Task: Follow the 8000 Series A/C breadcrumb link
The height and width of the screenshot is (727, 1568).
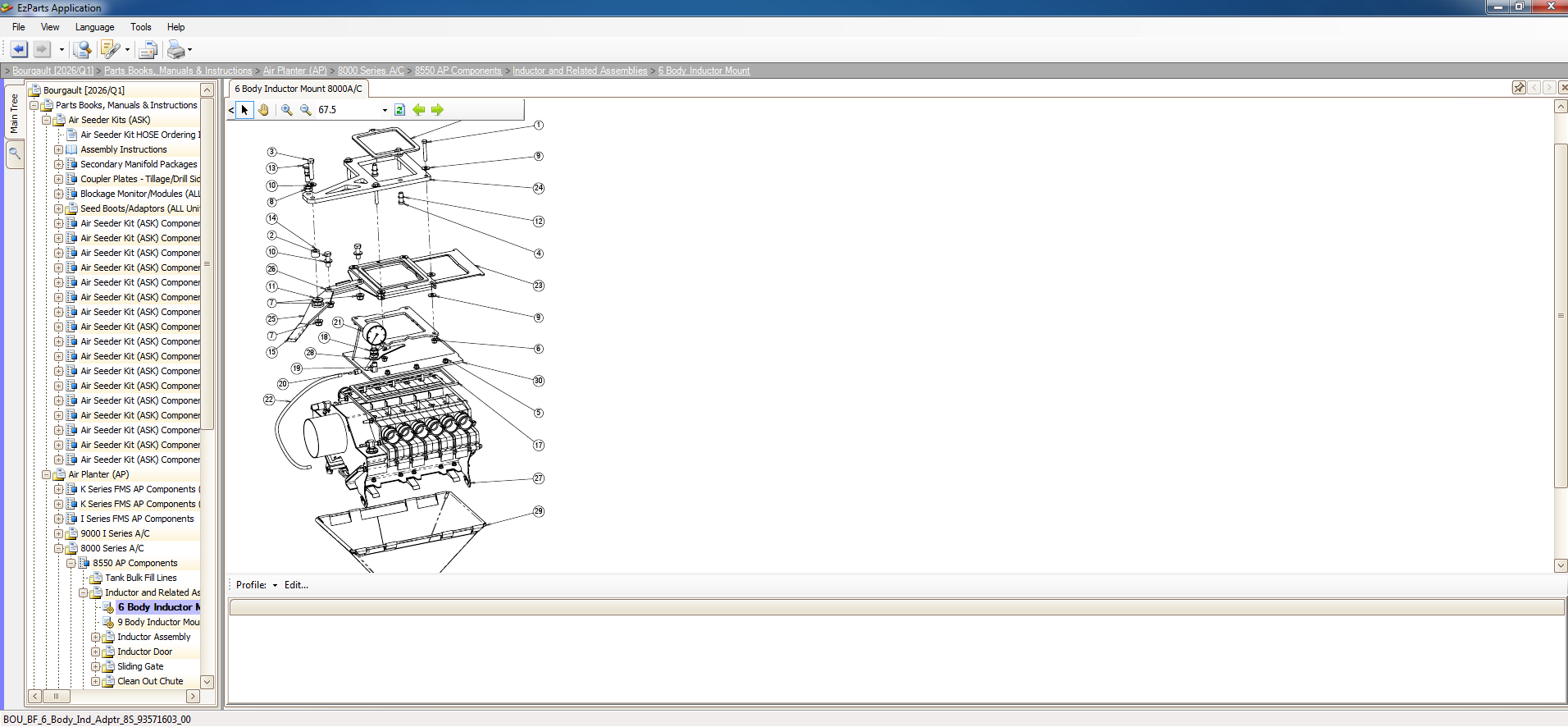Action: click(371, 71)
